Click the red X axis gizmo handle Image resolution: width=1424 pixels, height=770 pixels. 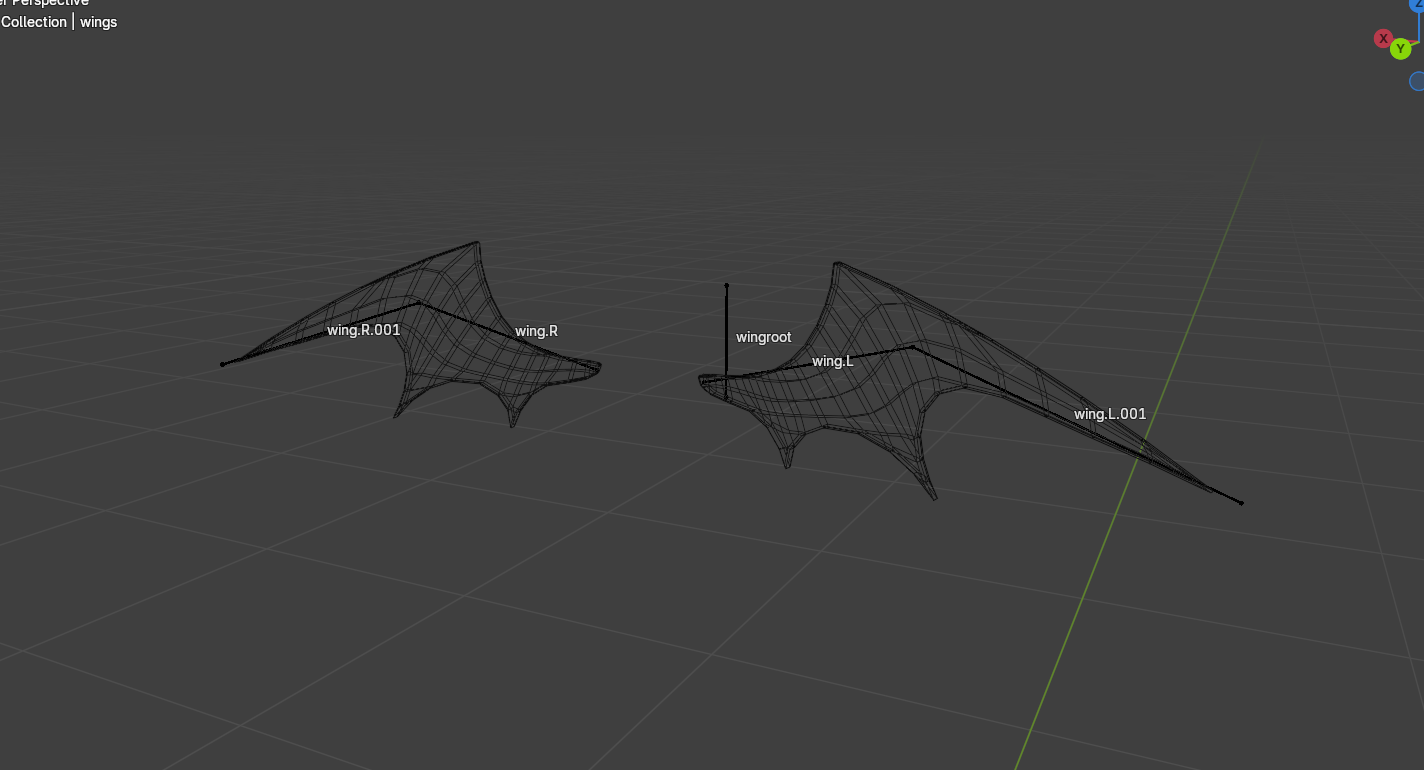[1383, 39]
